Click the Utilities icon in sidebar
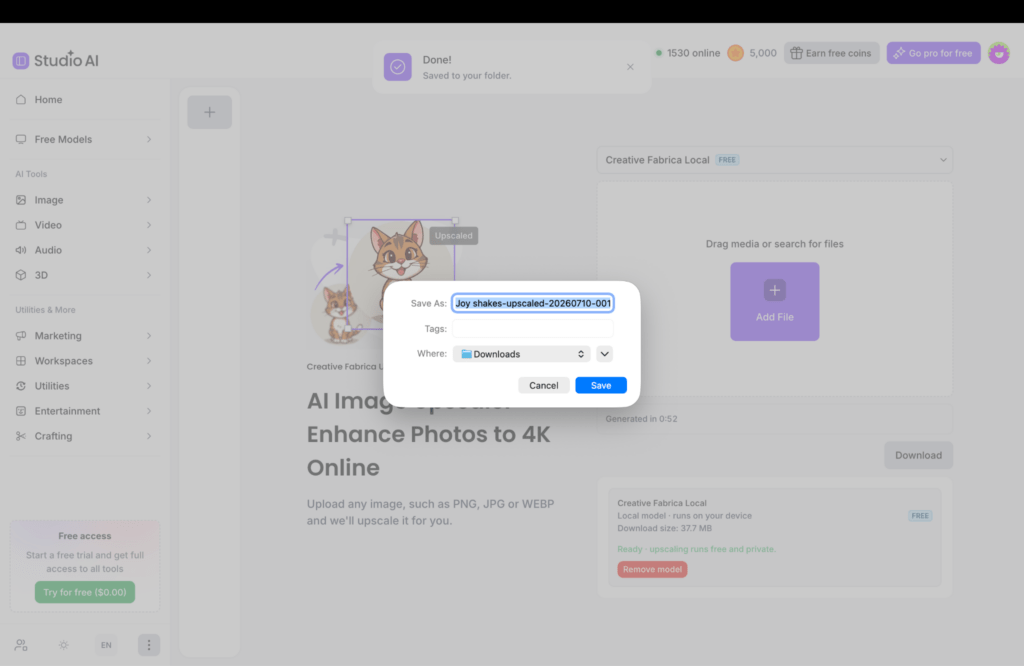Image resolution: width=1024 pixels, height=666 pixels. point(21,386)
